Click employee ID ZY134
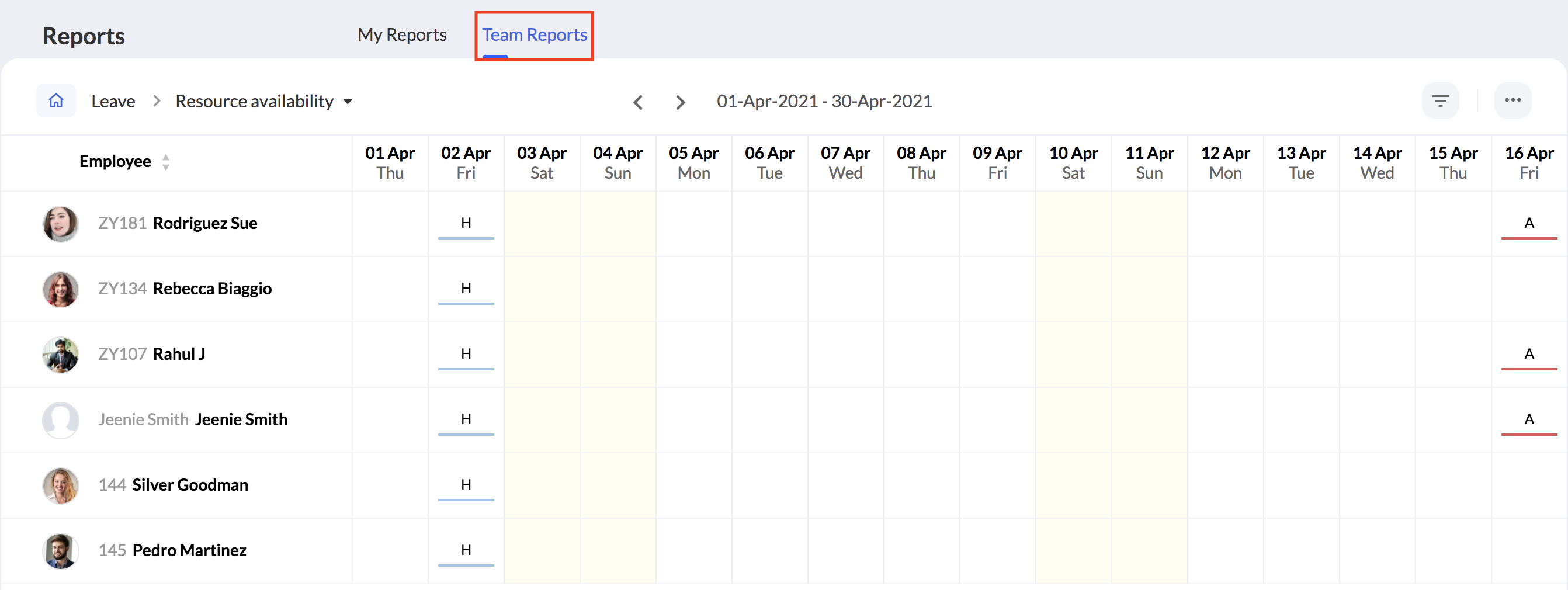 pyautogui.click(x=122, y=289)
